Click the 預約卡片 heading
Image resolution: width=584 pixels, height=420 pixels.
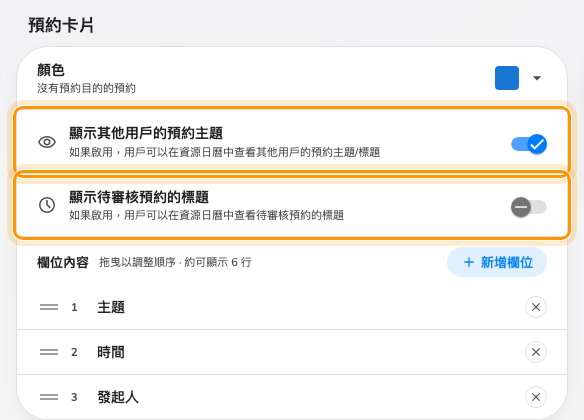coord(61,25)
